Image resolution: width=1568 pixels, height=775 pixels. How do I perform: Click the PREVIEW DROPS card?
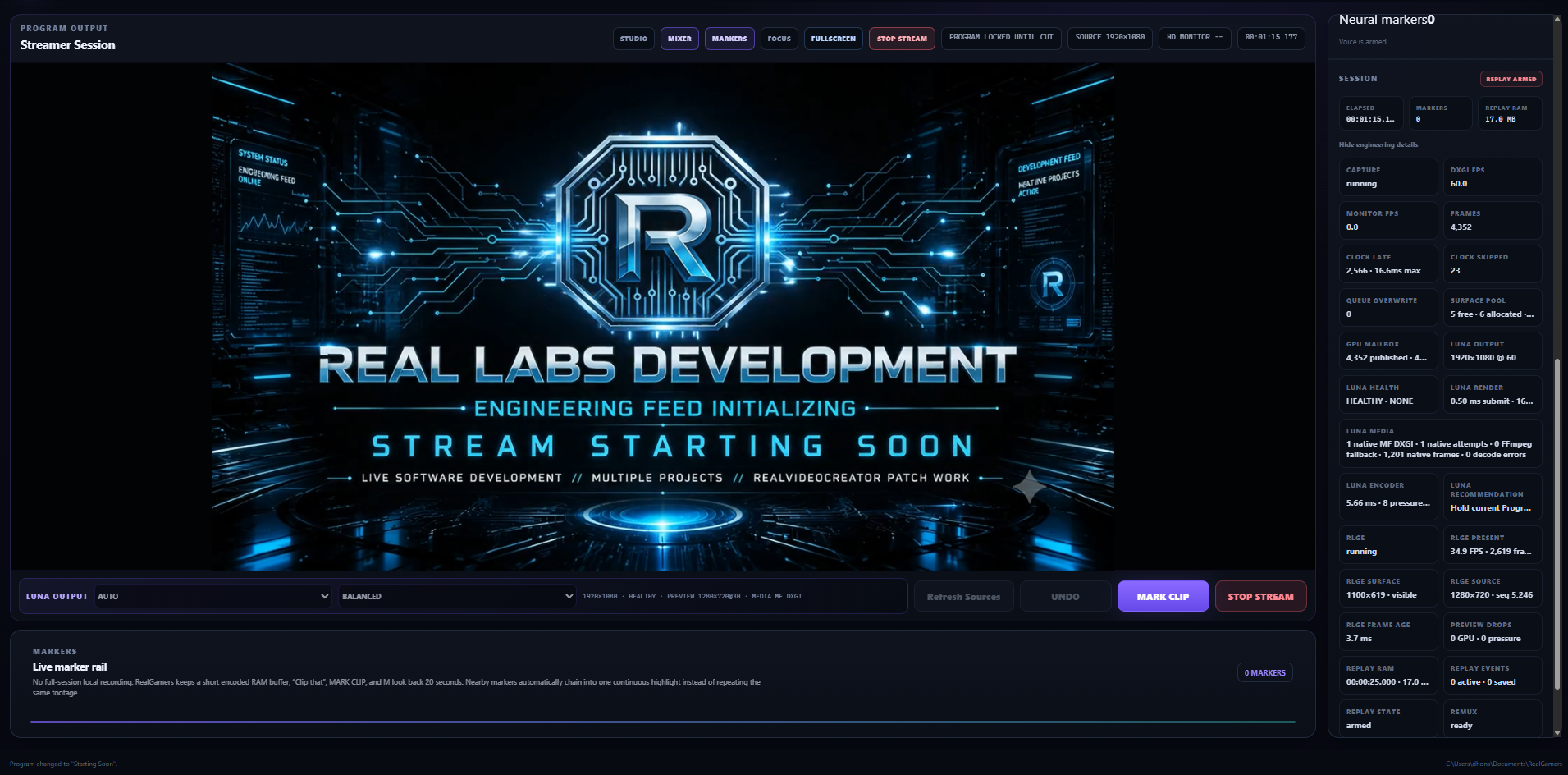(x=1493, y=632)
